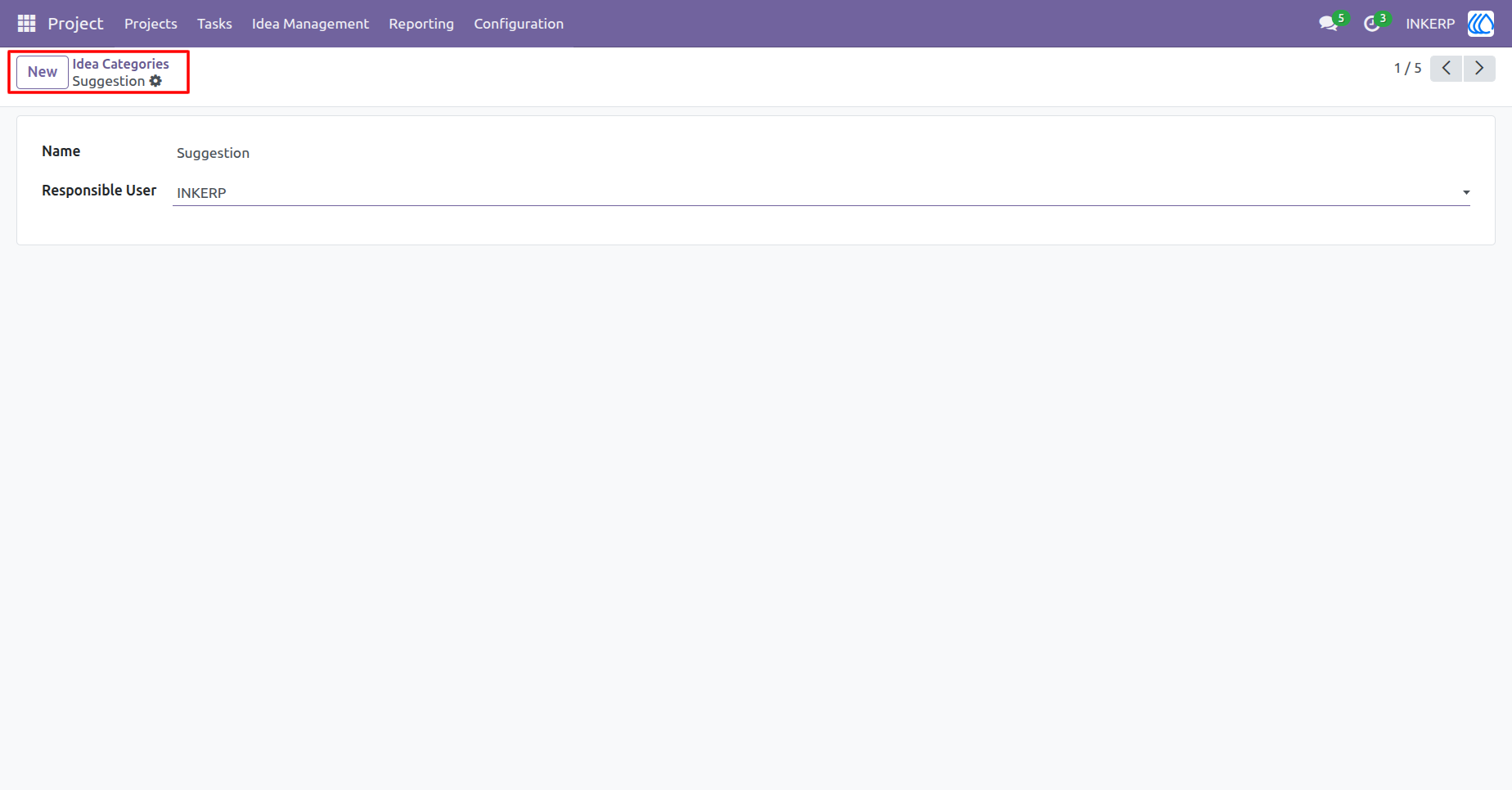Go back to Idea Categories breadcrumb
Viewport: 1512px width, 790px height.
pyautogui.click(x=120, y=64)
